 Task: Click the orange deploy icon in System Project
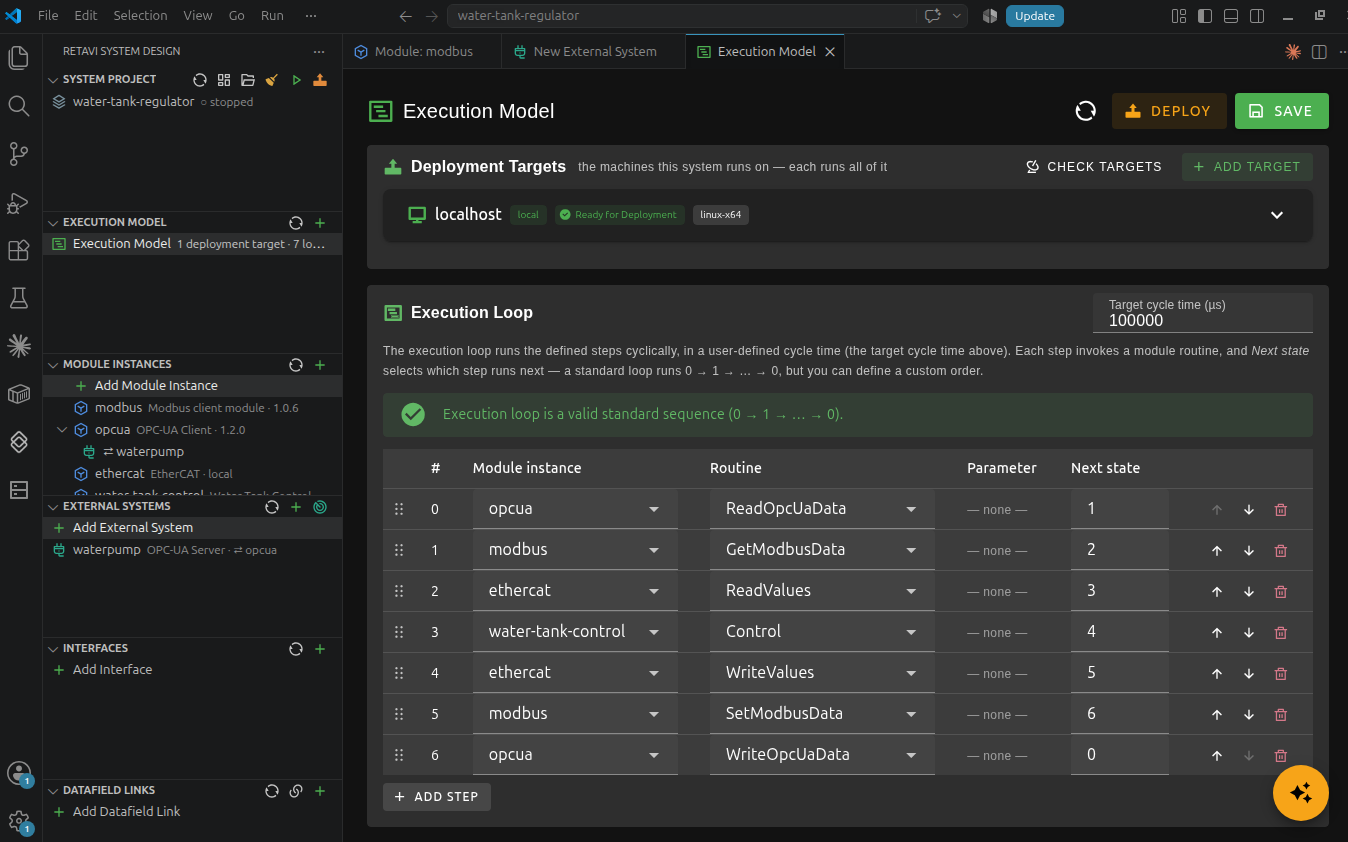click(x=320, y=80)
